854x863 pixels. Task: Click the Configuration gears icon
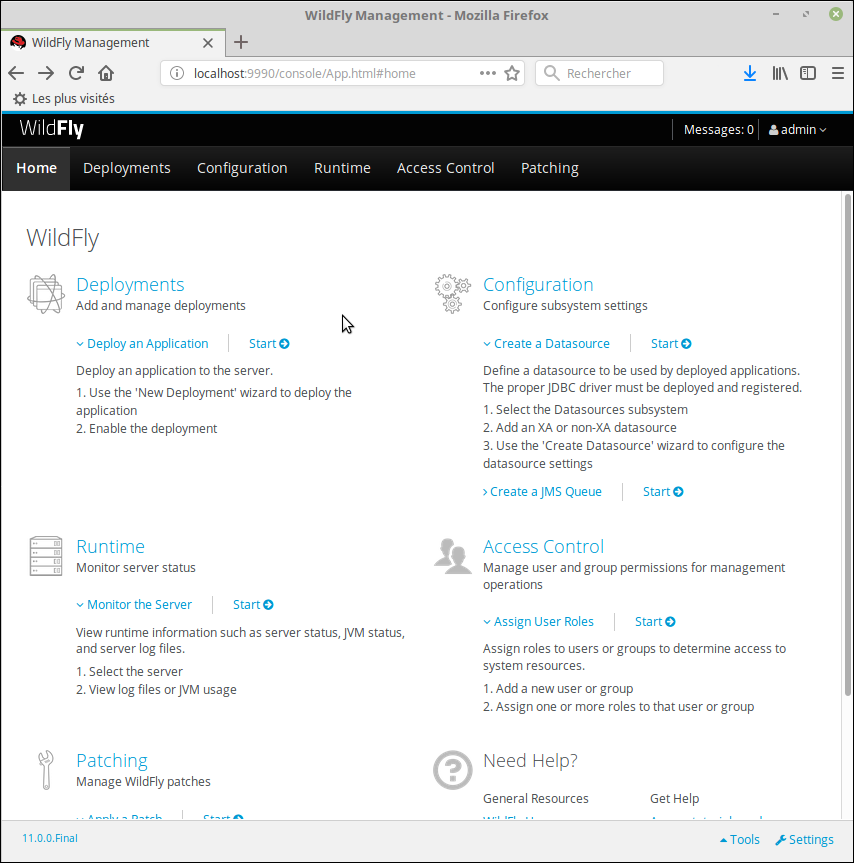[x=452, y=294]
